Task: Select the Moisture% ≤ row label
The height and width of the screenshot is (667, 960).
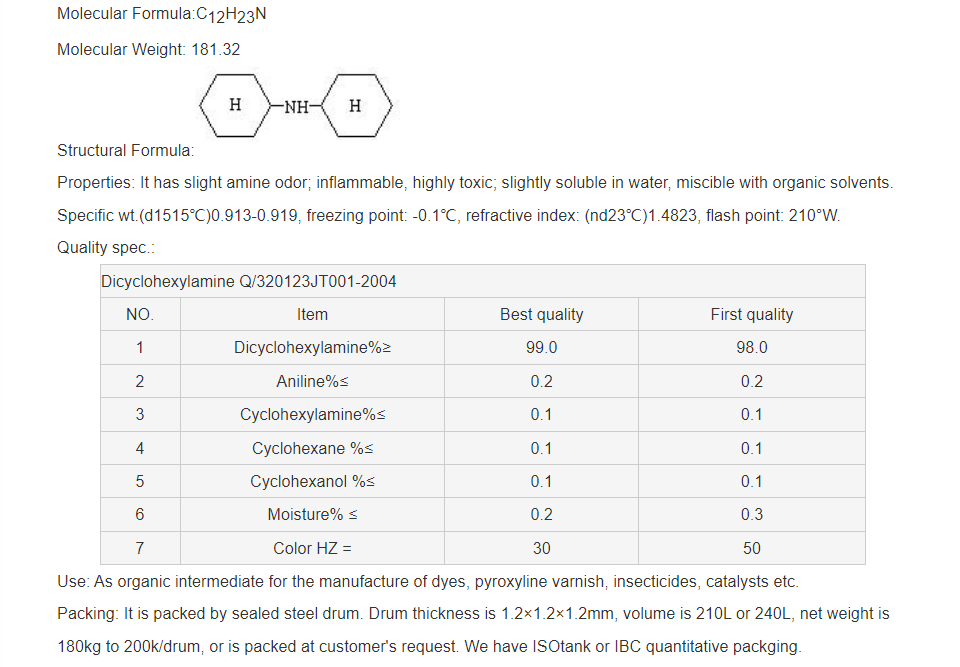Action: click(312, 514)
